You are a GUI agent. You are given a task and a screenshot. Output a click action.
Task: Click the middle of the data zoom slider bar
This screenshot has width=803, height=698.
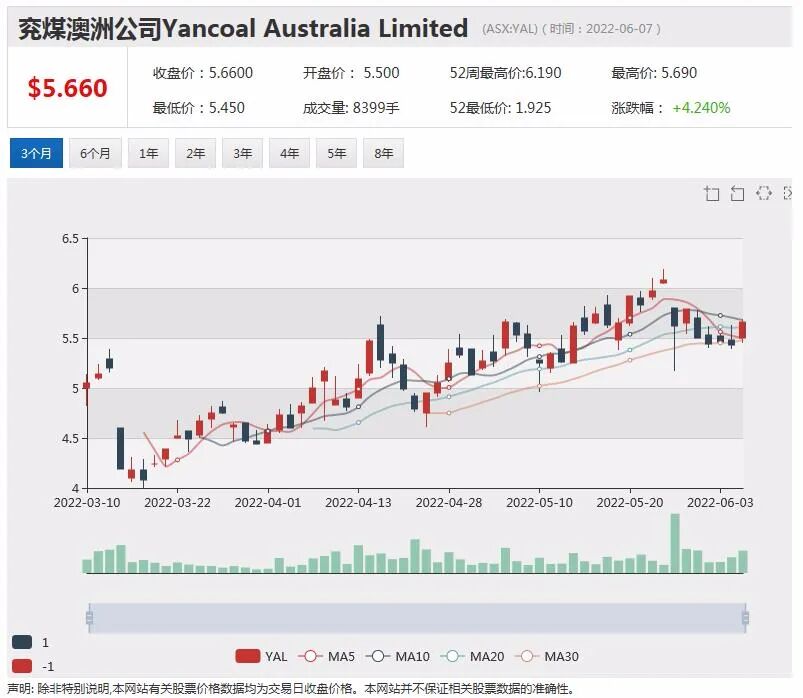pos(417,618)
